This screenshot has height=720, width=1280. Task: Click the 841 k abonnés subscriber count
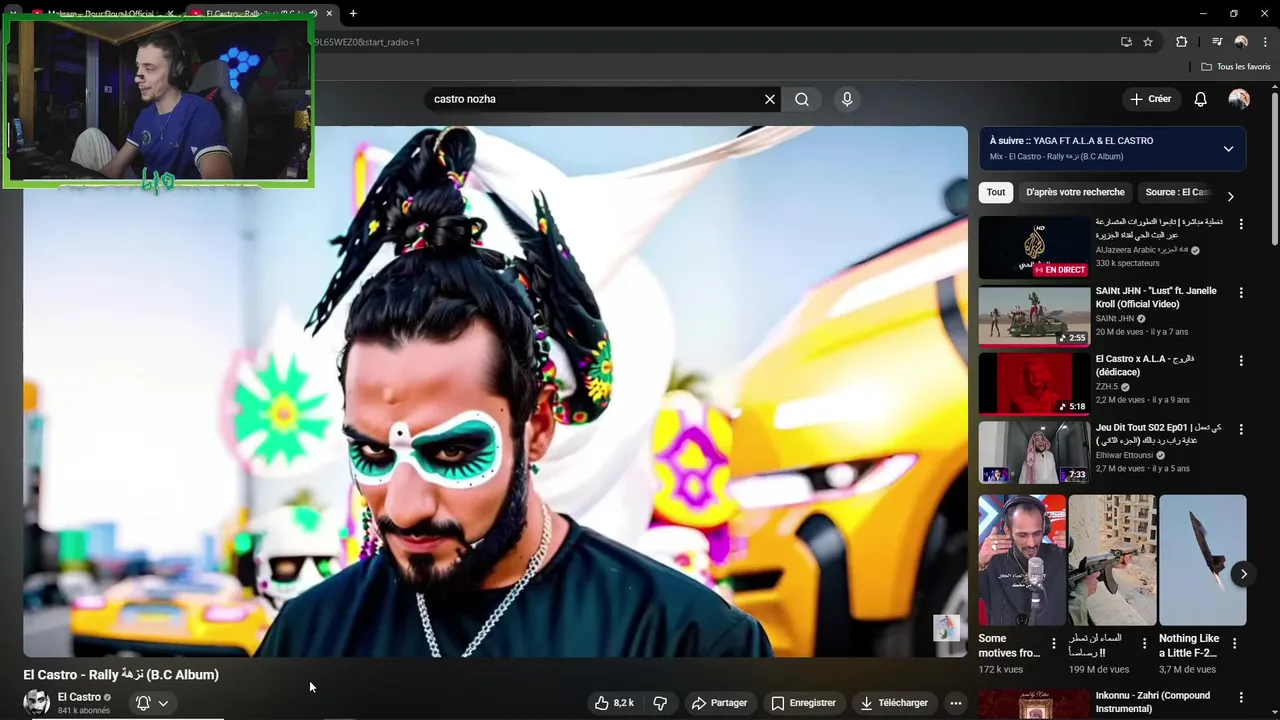tap(84, 711)
